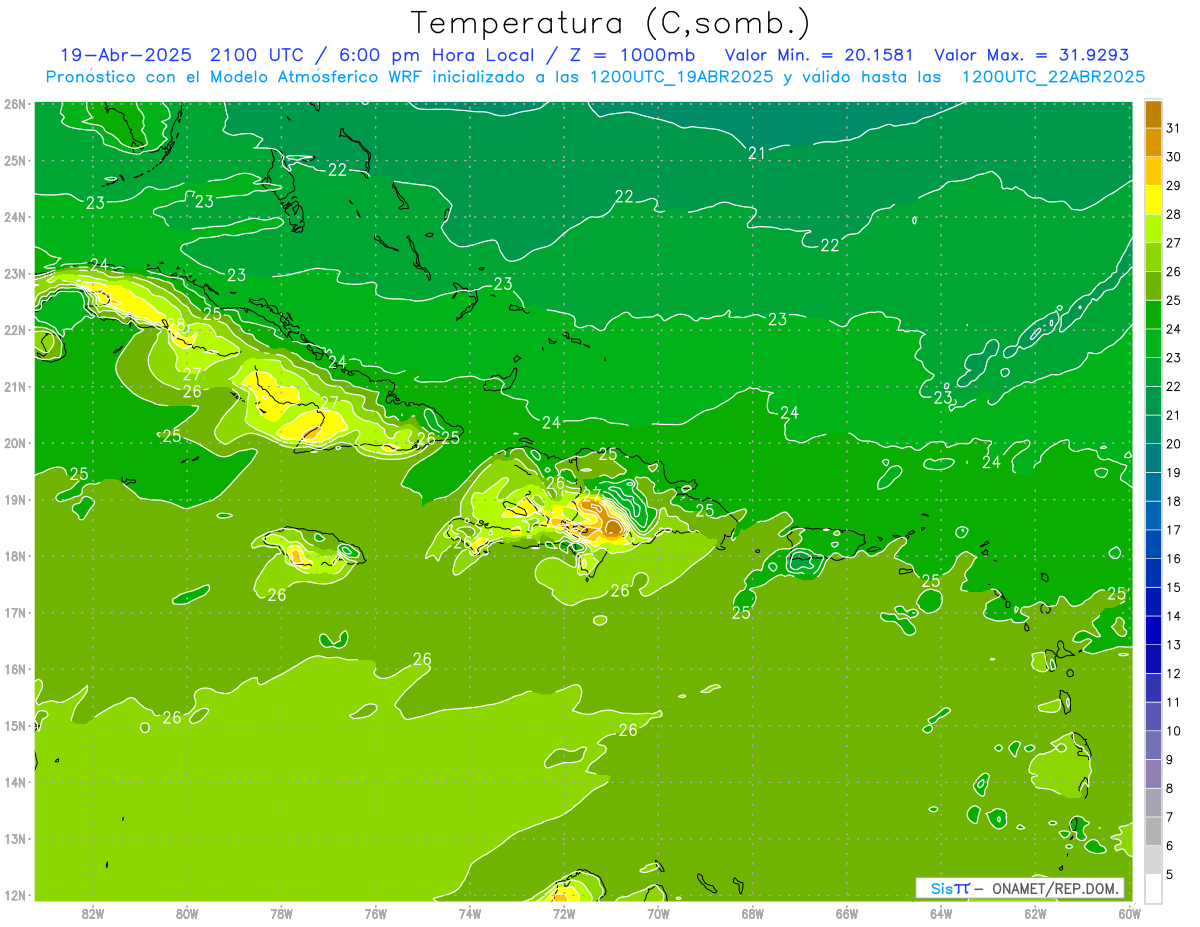Click the 25N latitude axis label
The image size is (1200, 927).
coord(15,160)
